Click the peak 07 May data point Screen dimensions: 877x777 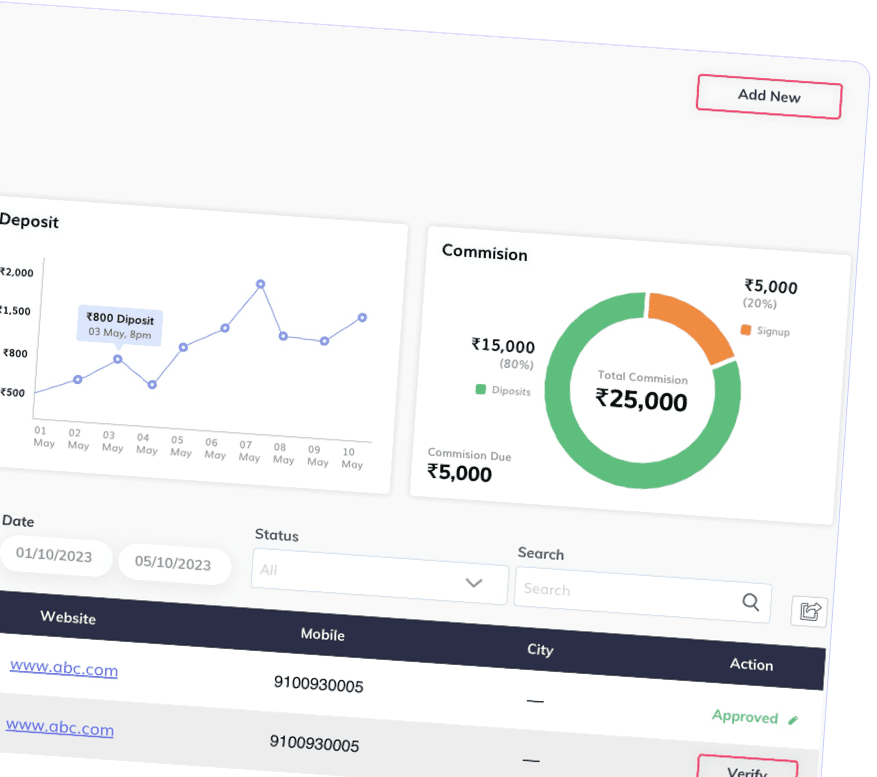point(261,284)
